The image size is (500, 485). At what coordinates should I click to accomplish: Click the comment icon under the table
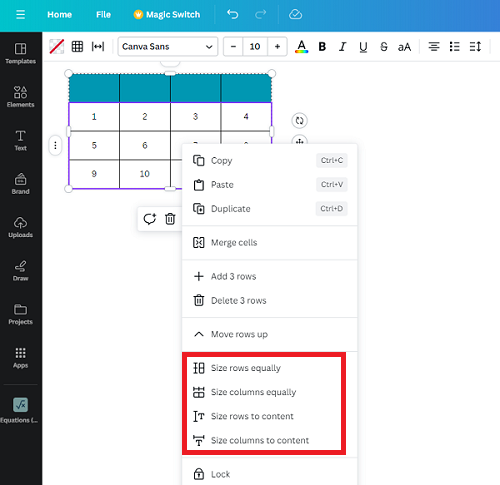click(149, 219)
